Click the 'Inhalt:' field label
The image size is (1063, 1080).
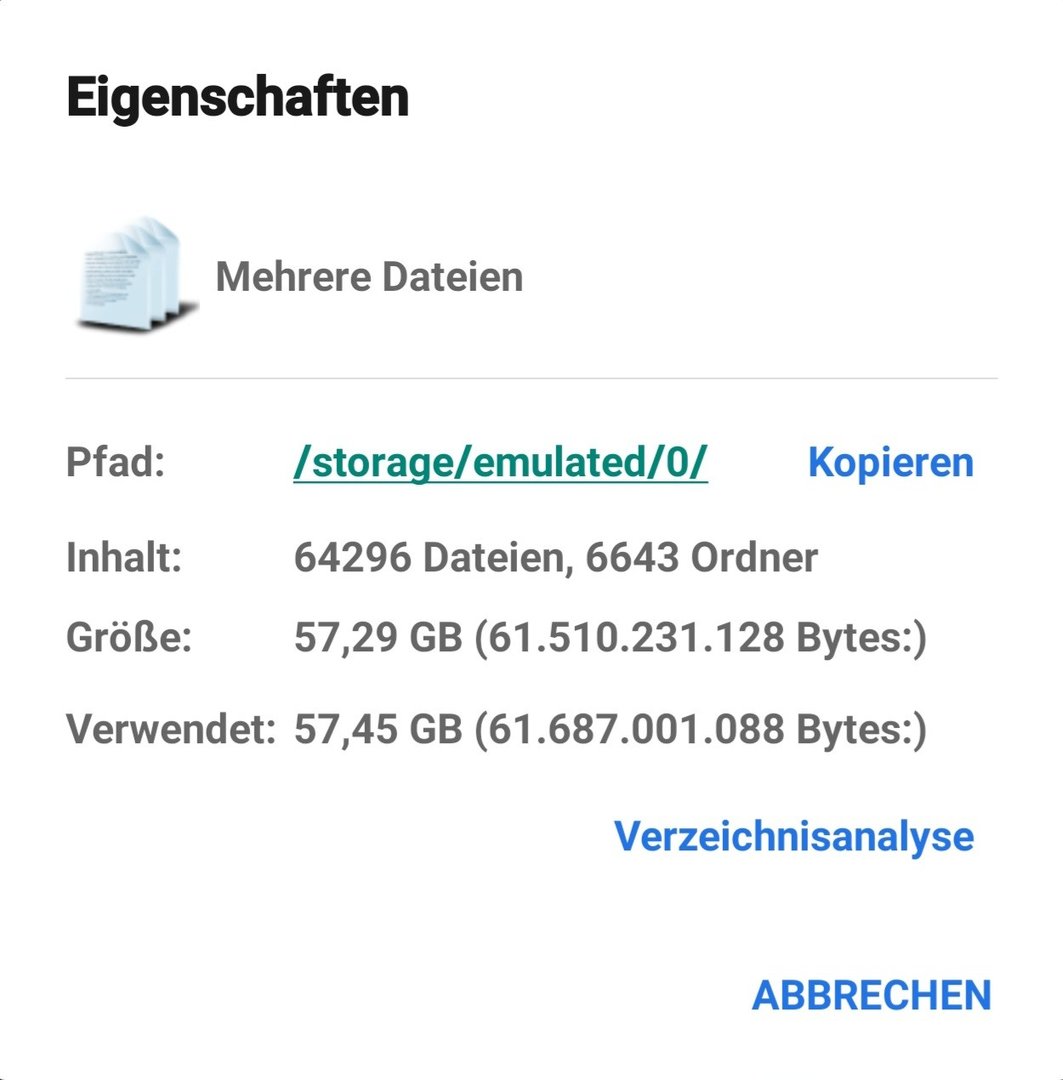click(x=124, y=558)
